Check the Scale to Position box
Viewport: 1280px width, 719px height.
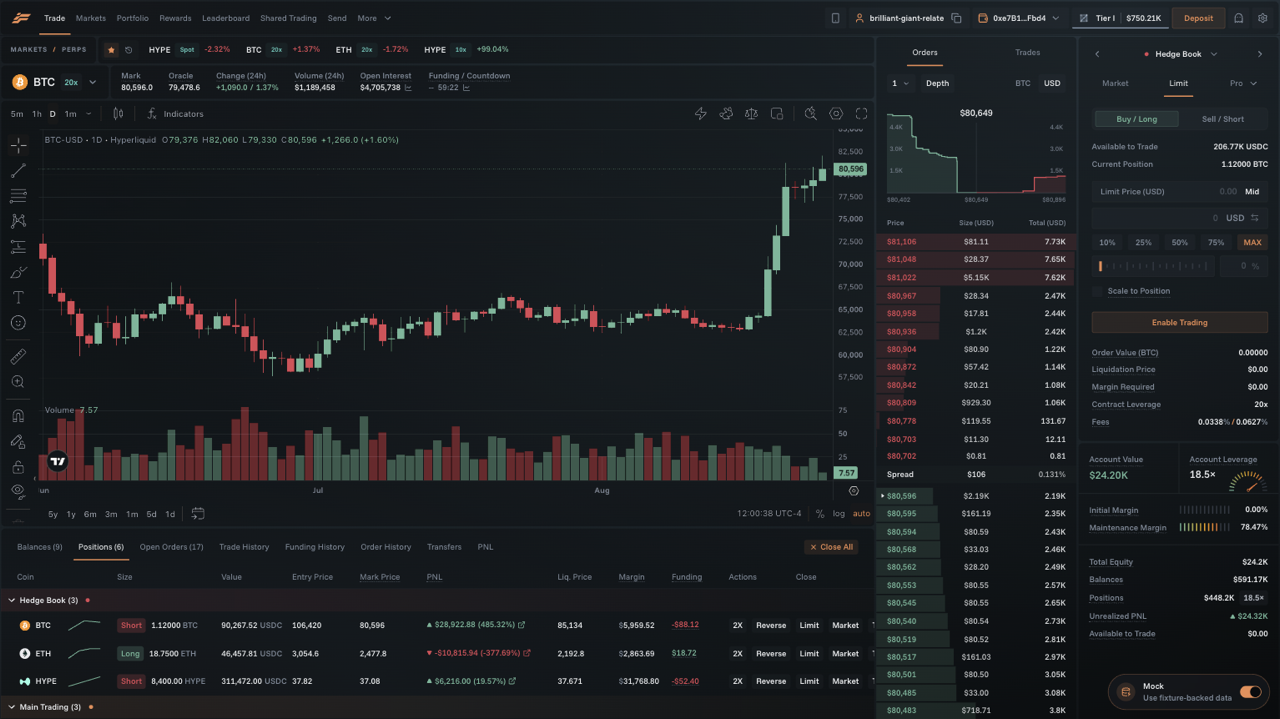1097,291
